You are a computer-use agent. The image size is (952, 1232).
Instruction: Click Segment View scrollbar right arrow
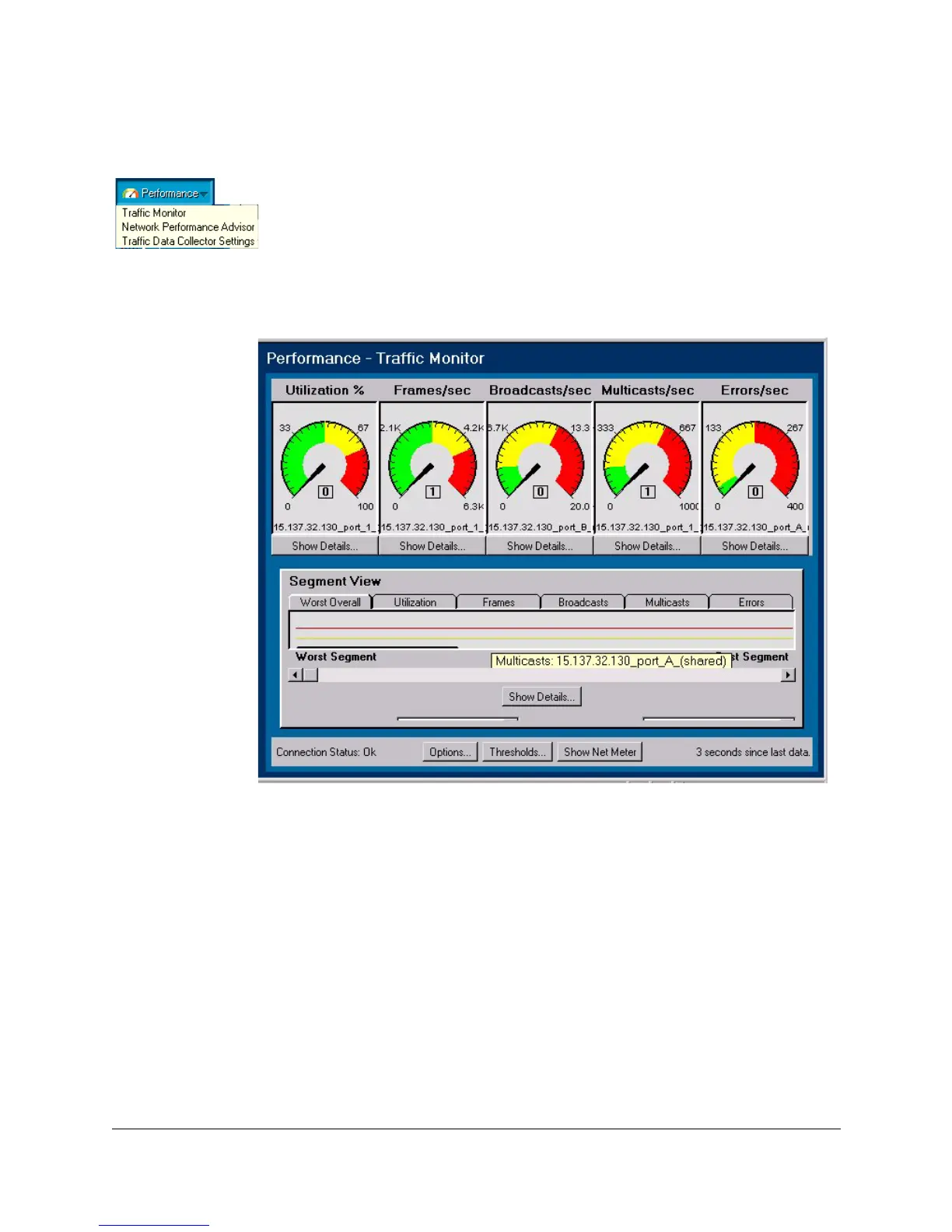(789, 674)
